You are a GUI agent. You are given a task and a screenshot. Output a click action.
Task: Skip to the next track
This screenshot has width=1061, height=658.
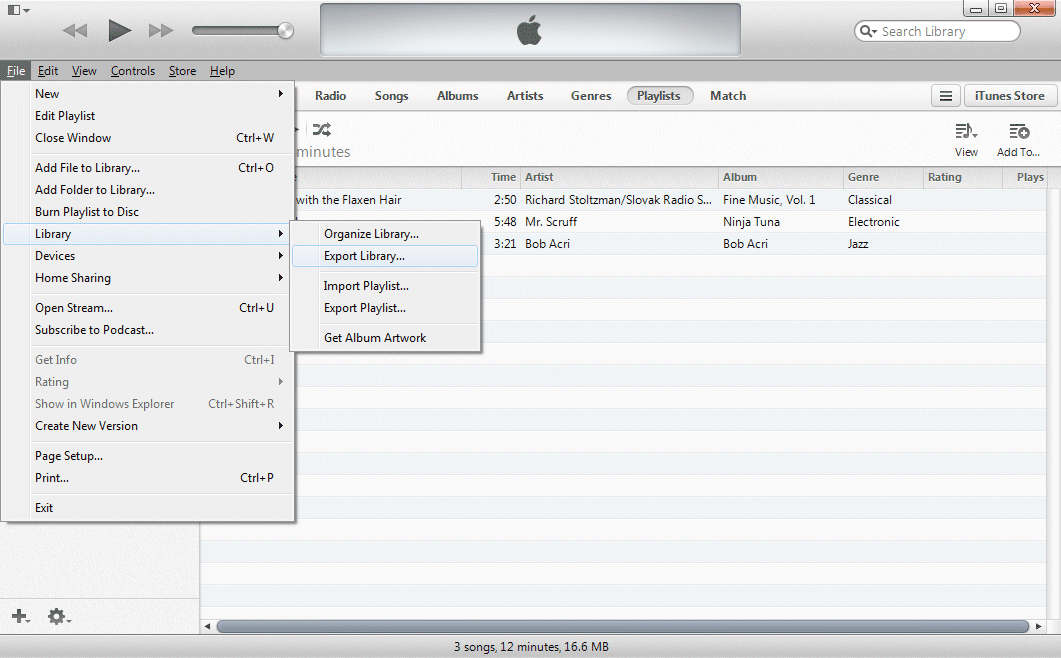(x=161, y=30)
